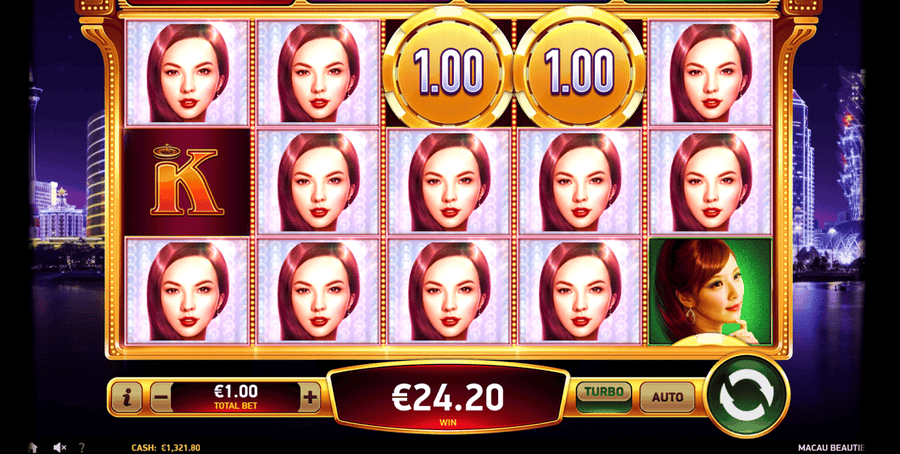Click the top-right woman face symbol
Viewport: 900px width, 454px height.
click(x=710, y=72)
